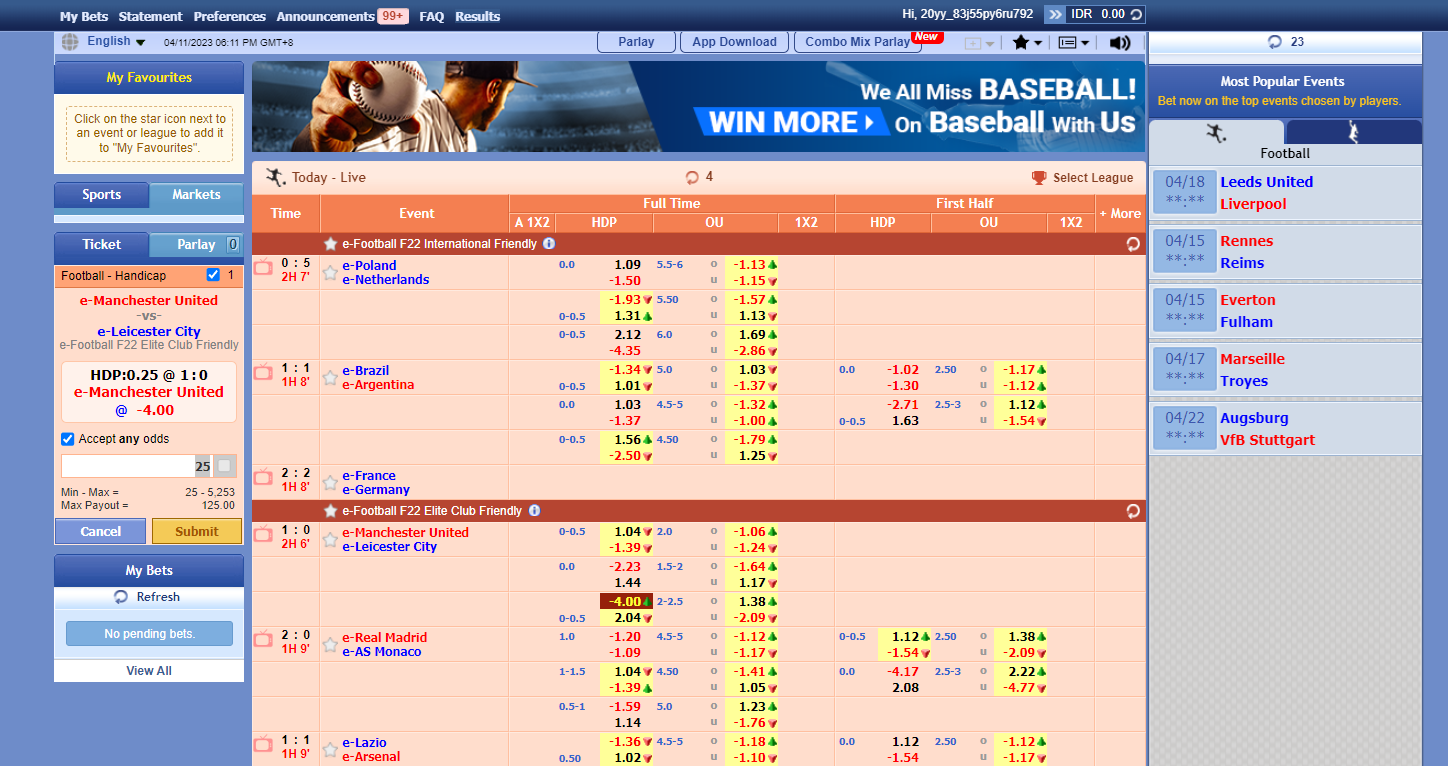Viewport: 1448px width, 766px height.
Task: Expand the favourites star dropdown in toolbar
Action: point(1027,42)
